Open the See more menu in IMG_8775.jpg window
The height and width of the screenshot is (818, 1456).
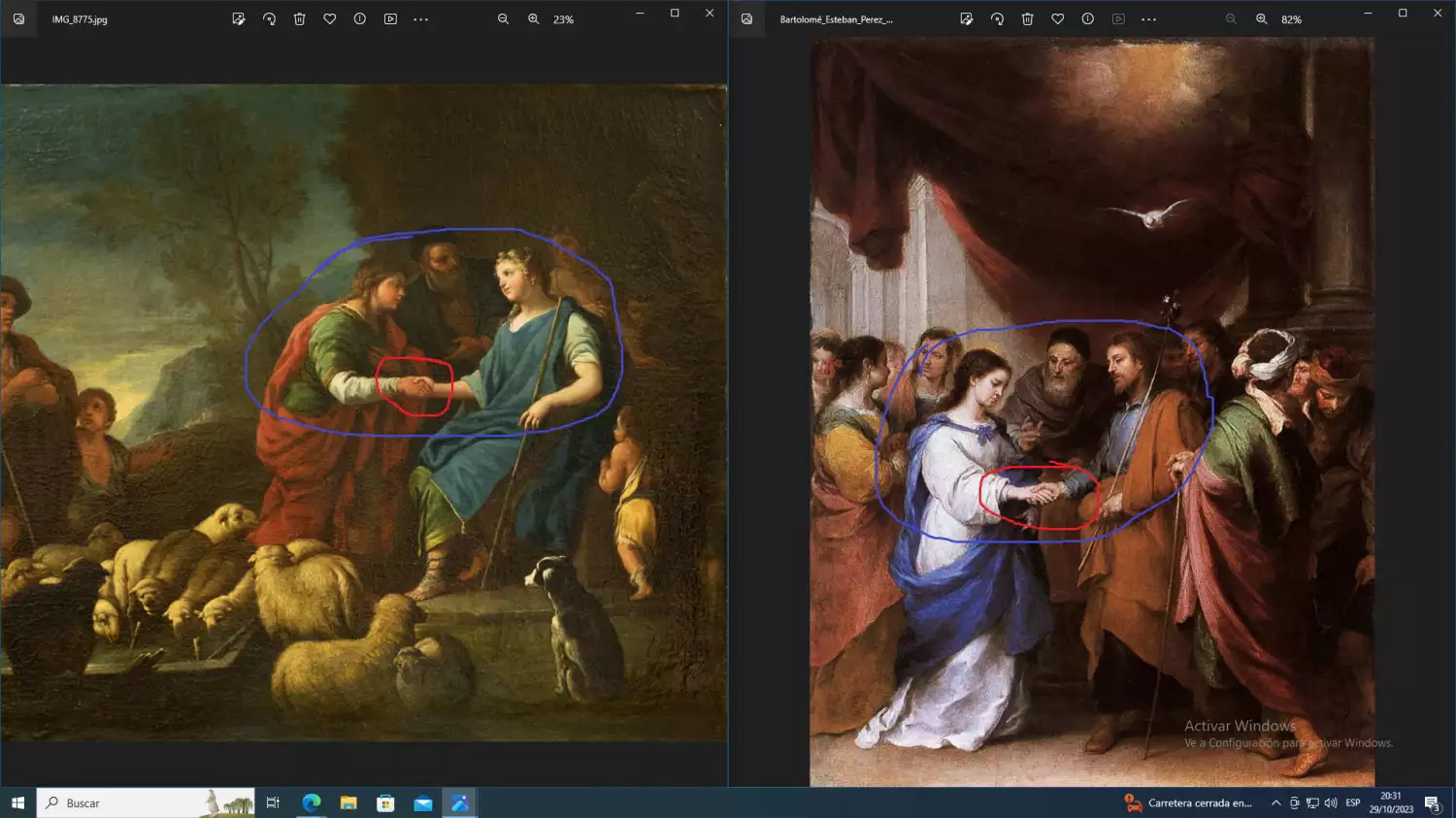point(420,19)
